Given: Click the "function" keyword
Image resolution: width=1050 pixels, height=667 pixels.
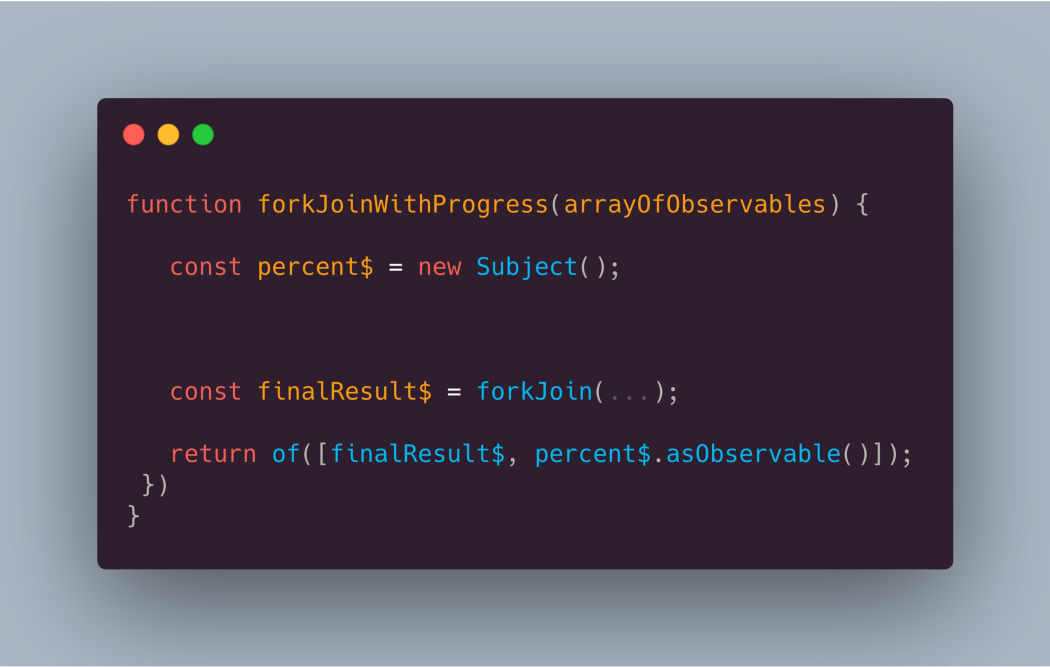Looking at the screenshot, I should [184, 205].
